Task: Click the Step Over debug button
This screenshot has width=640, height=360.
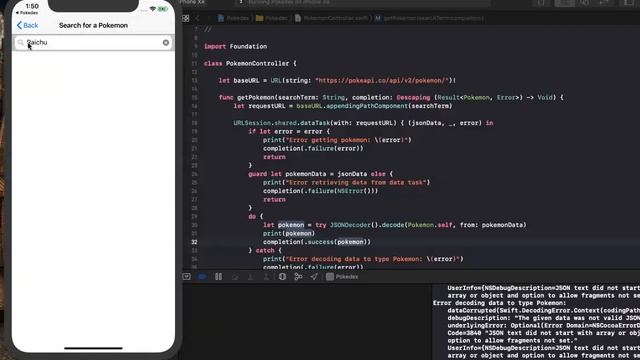Action: click(235, 277)
